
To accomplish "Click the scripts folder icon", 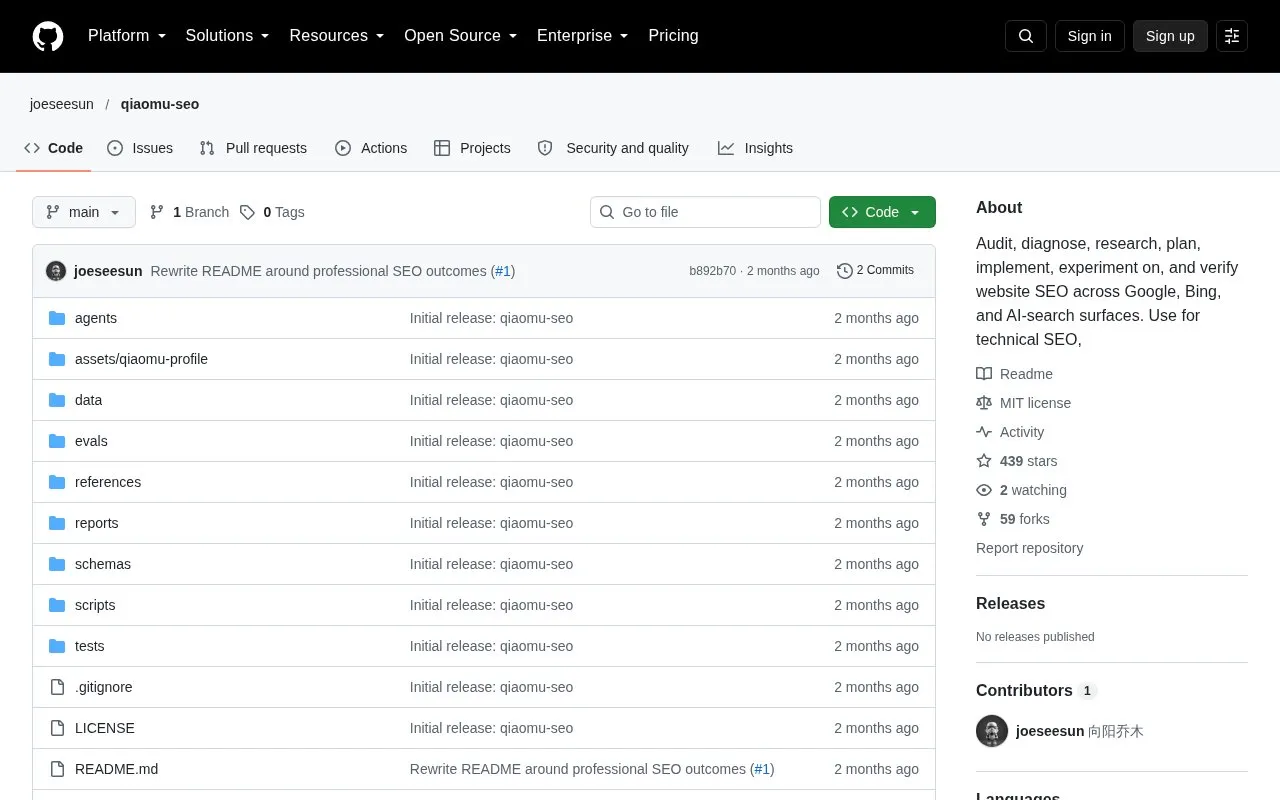I will [x=57, y=605].
